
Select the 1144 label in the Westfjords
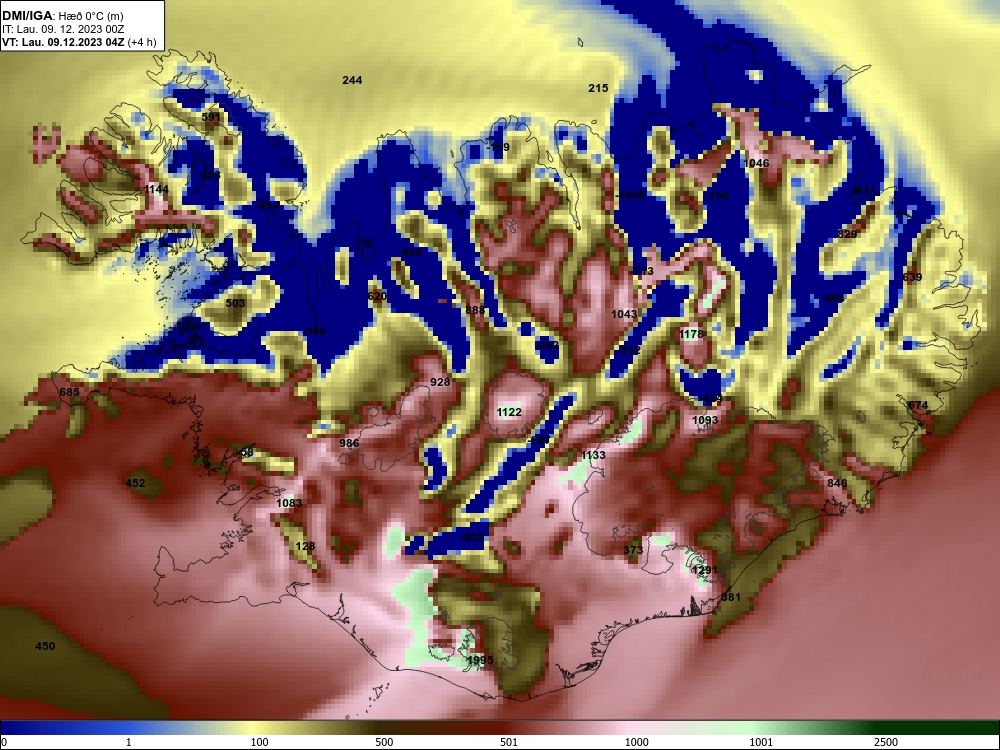coord(156,189)
